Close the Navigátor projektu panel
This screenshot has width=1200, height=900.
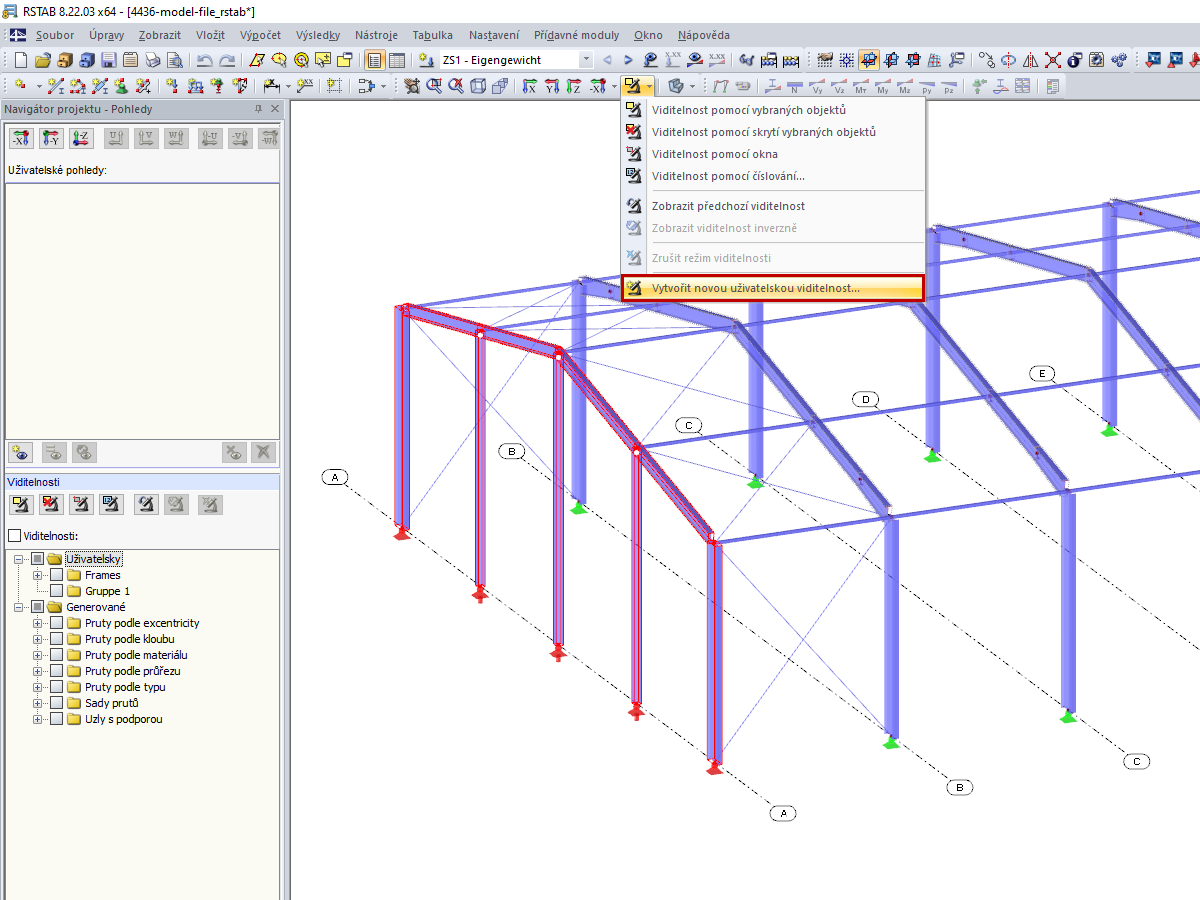275,108
